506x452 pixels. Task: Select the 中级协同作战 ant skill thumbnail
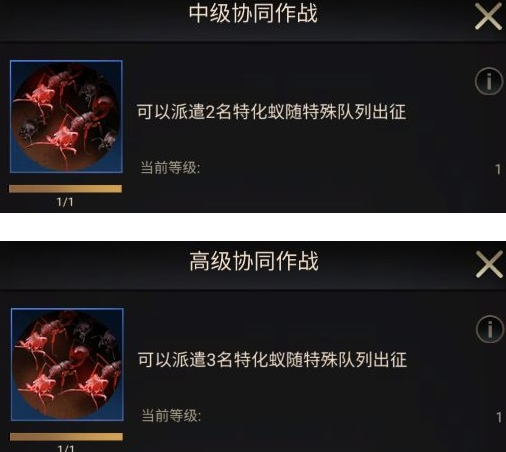click(66, 117)
